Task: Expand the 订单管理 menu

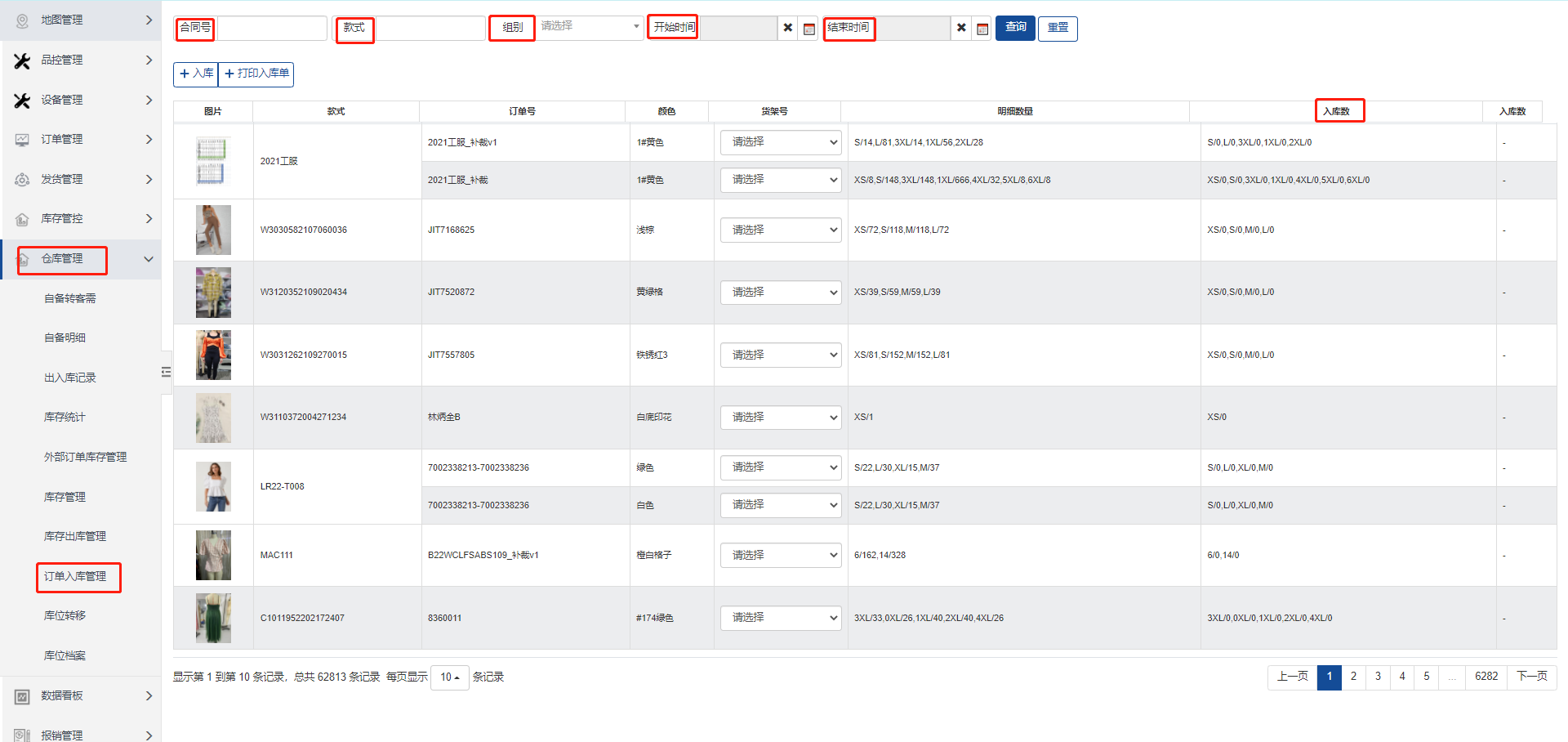Action: coord(148,140)
